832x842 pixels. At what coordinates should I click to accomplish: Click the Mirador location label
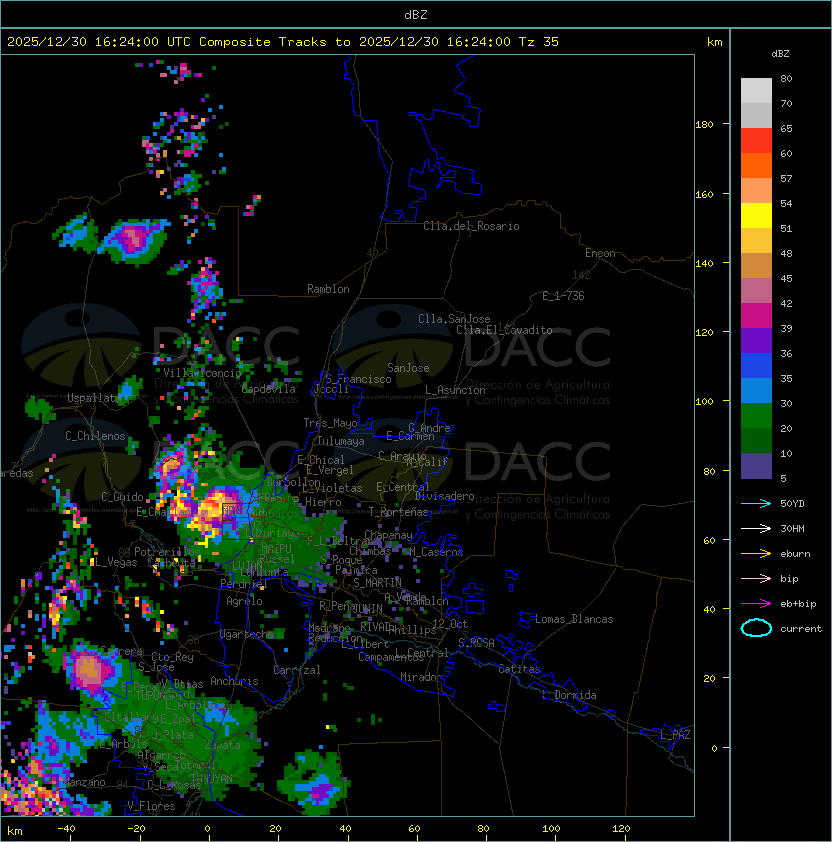pos(421,677)
